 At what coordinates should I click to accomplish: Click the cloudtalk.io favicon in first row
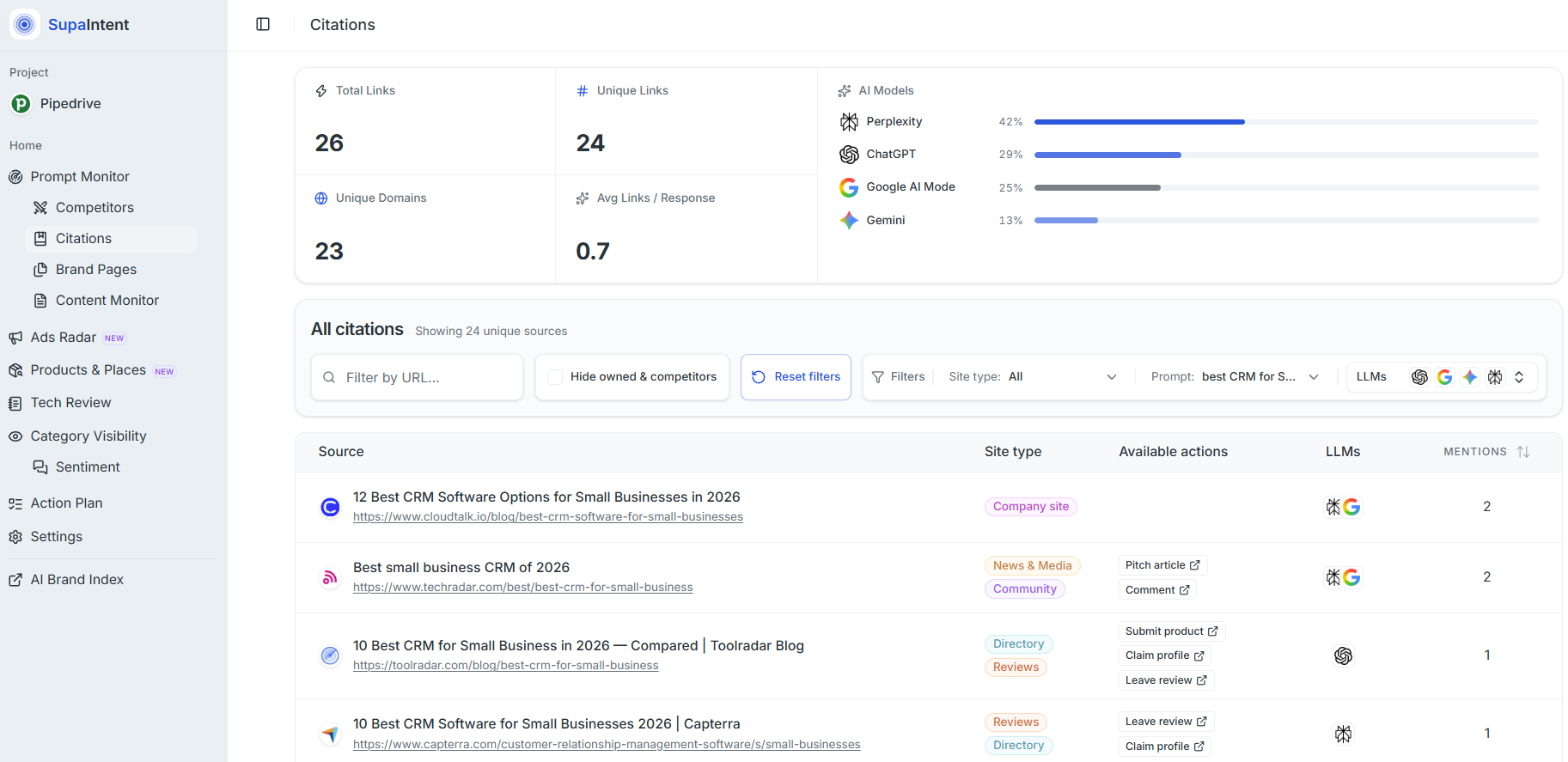pyautogui.click(x=330, y=507)
